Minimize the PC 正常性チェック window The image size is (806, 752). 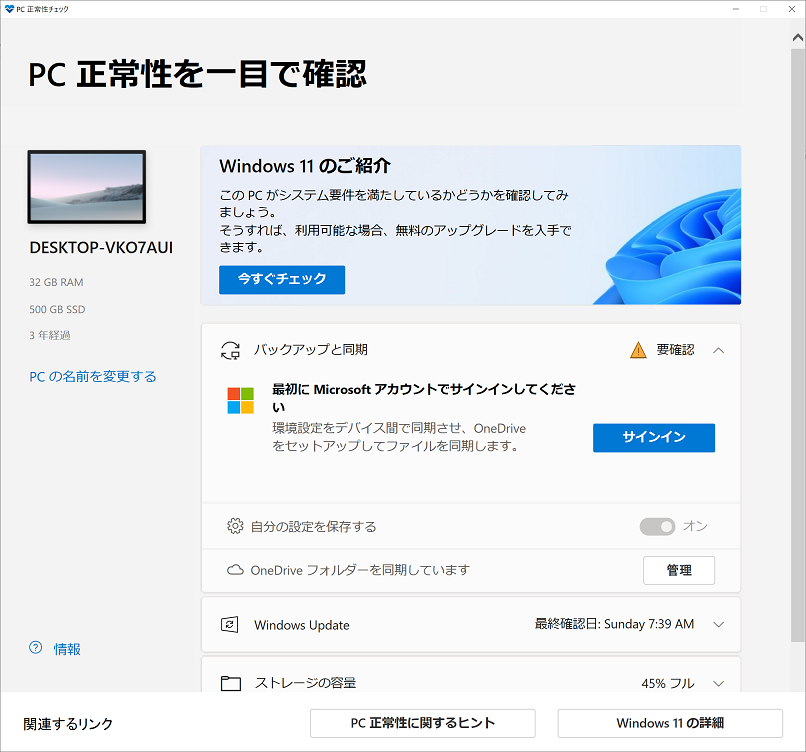point(736,9)
